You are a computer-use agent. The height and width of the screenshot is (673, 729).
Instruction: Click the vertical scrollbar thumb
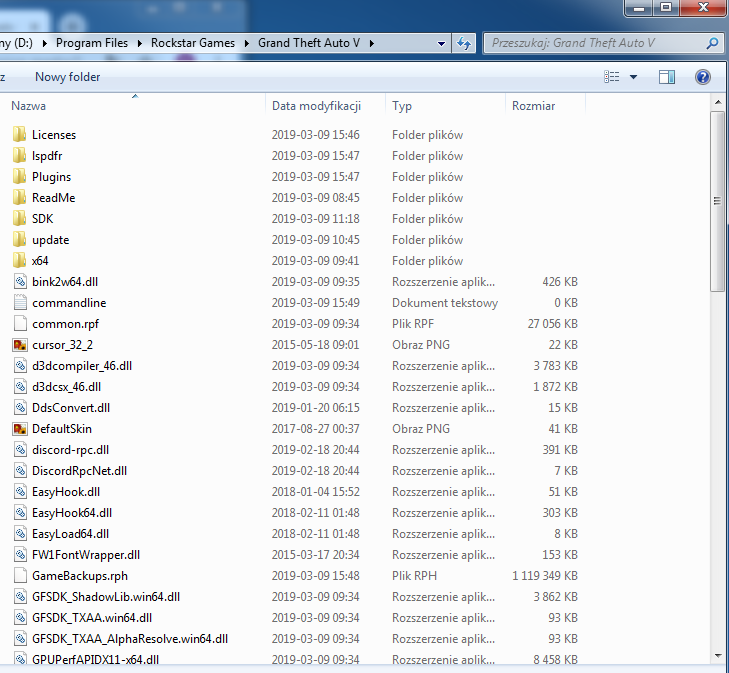[x=717, y=201]
